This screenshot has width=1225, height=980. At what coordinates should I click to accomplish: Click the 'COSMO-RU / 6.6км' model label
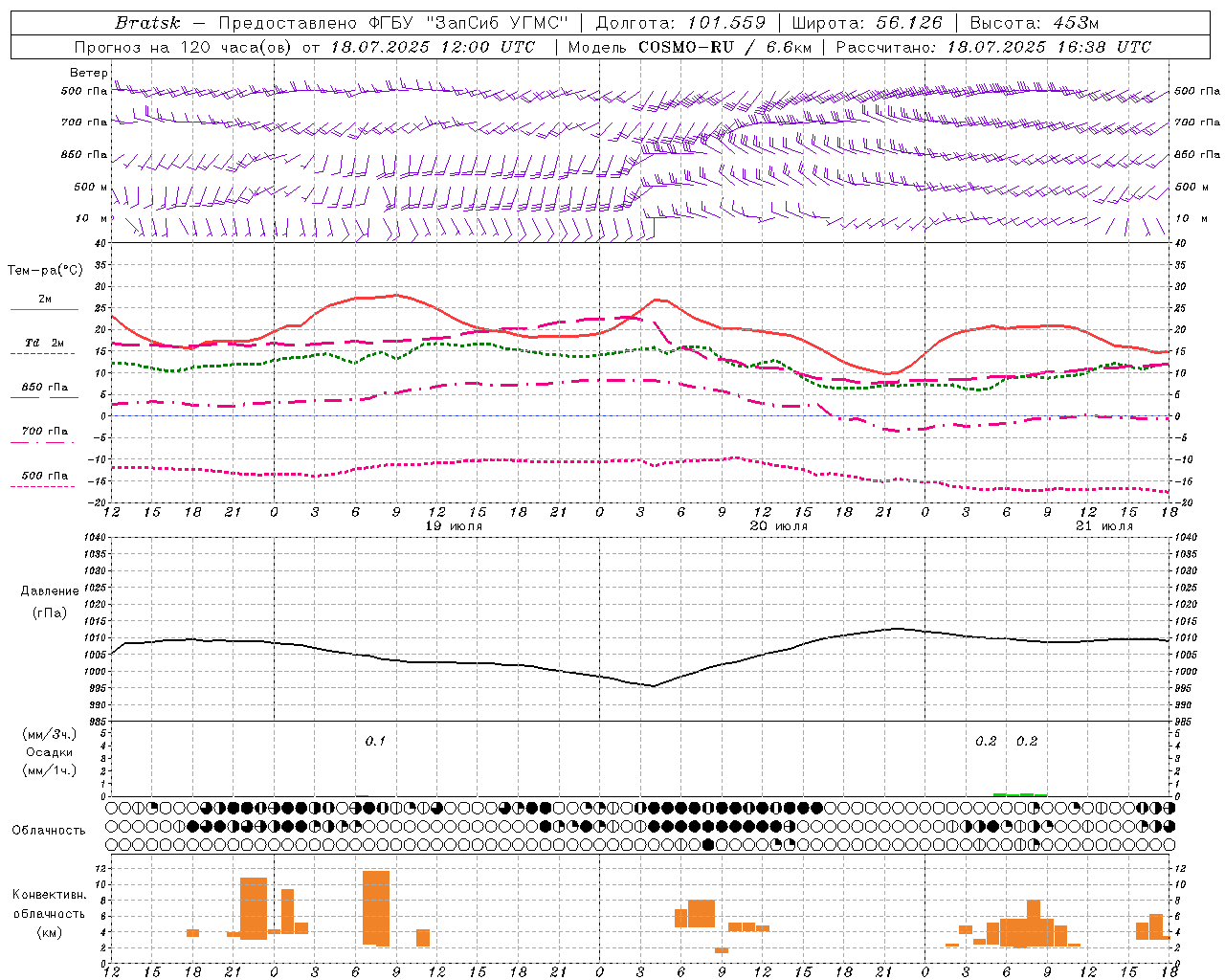(x=725, y=47)
